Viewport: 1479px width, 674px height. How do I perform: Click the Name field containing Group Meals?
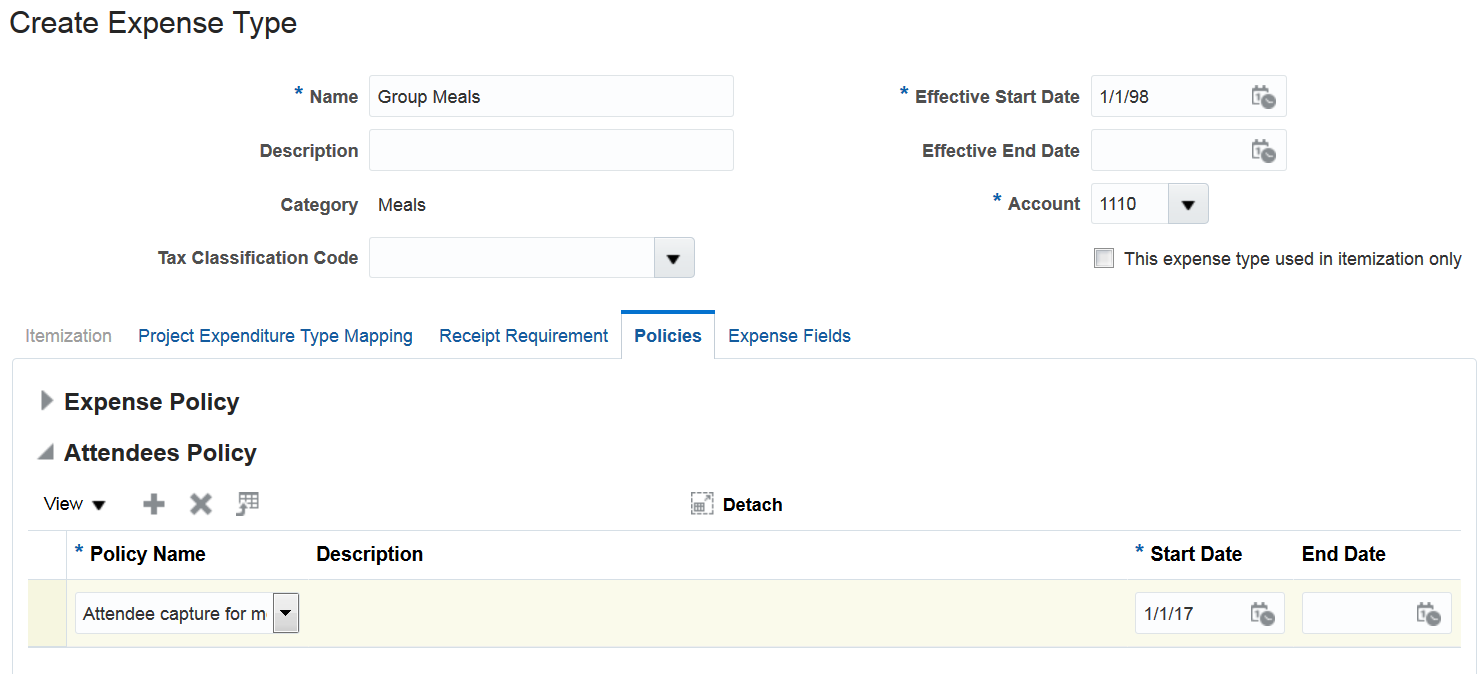tap(551, 97)
